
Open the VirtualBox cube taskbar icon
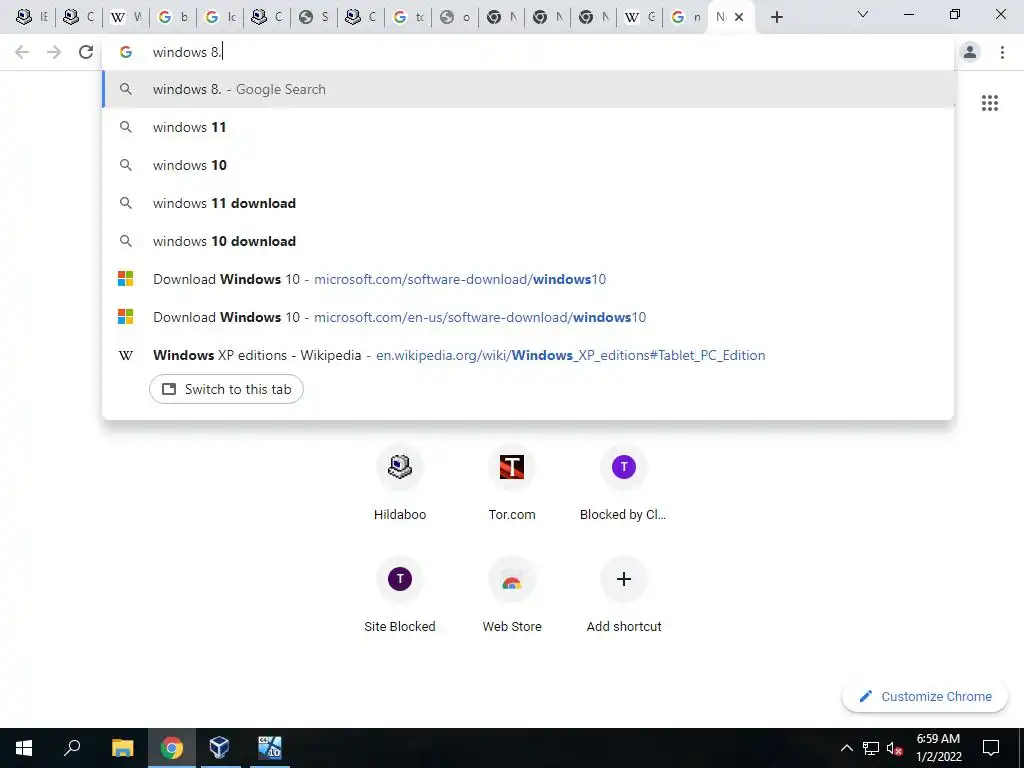[220, 748]
